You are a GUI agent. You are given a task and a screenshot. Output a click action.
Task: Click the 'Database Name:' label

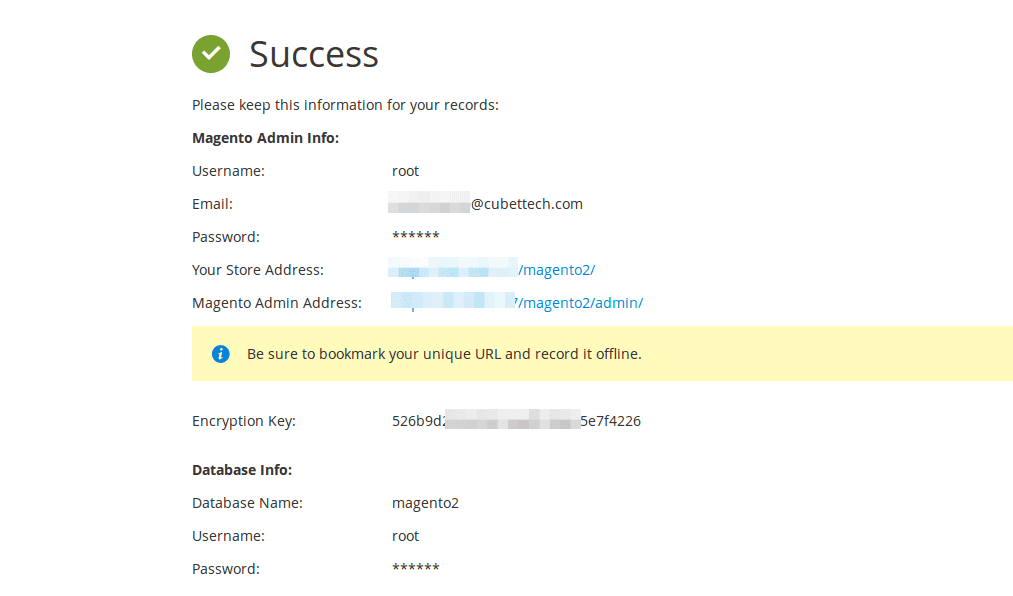(x=247, y=503)
